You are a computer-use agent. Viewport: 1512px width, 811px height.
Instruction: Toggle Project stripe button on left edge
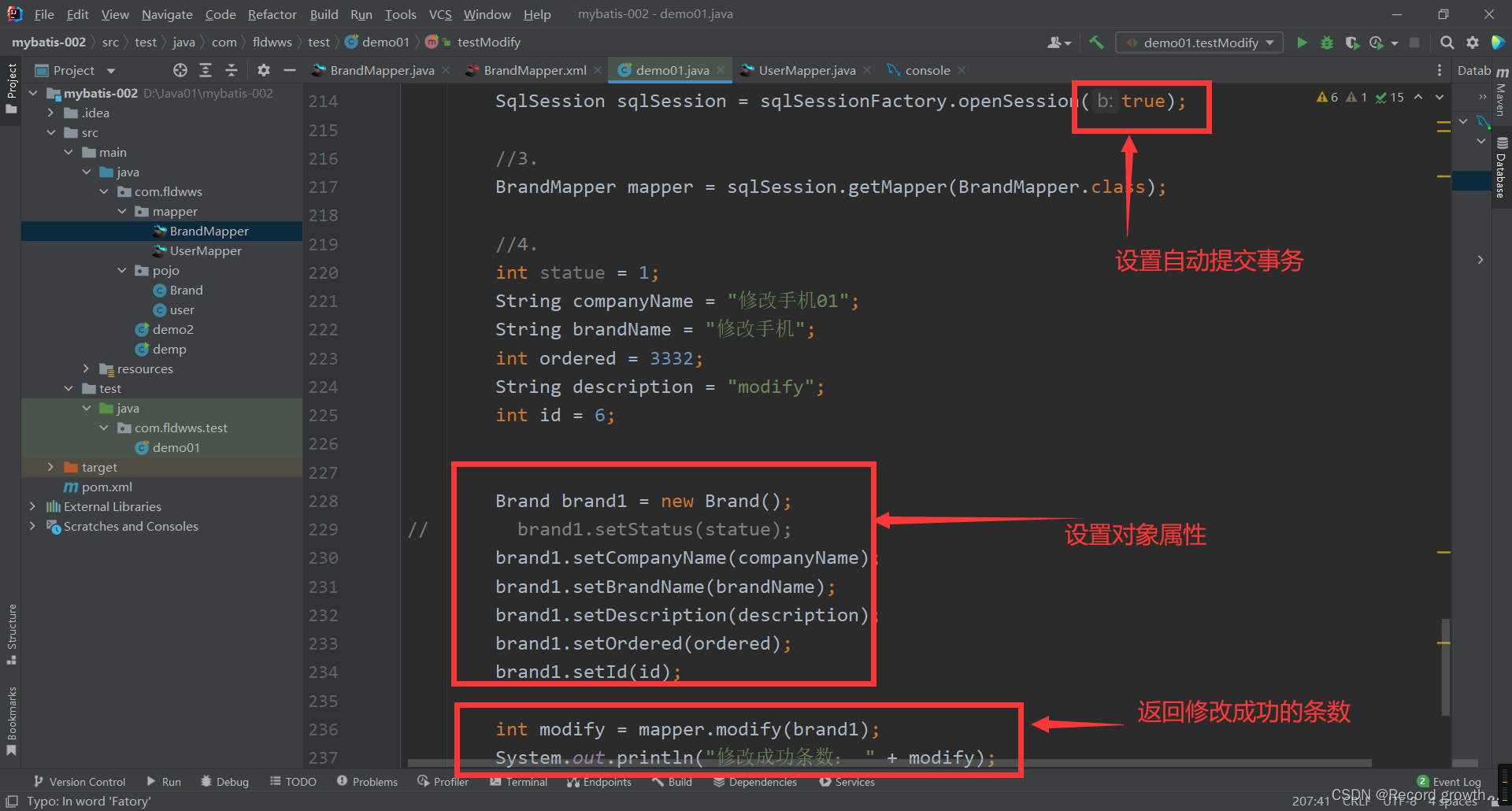tap(11, 88)
